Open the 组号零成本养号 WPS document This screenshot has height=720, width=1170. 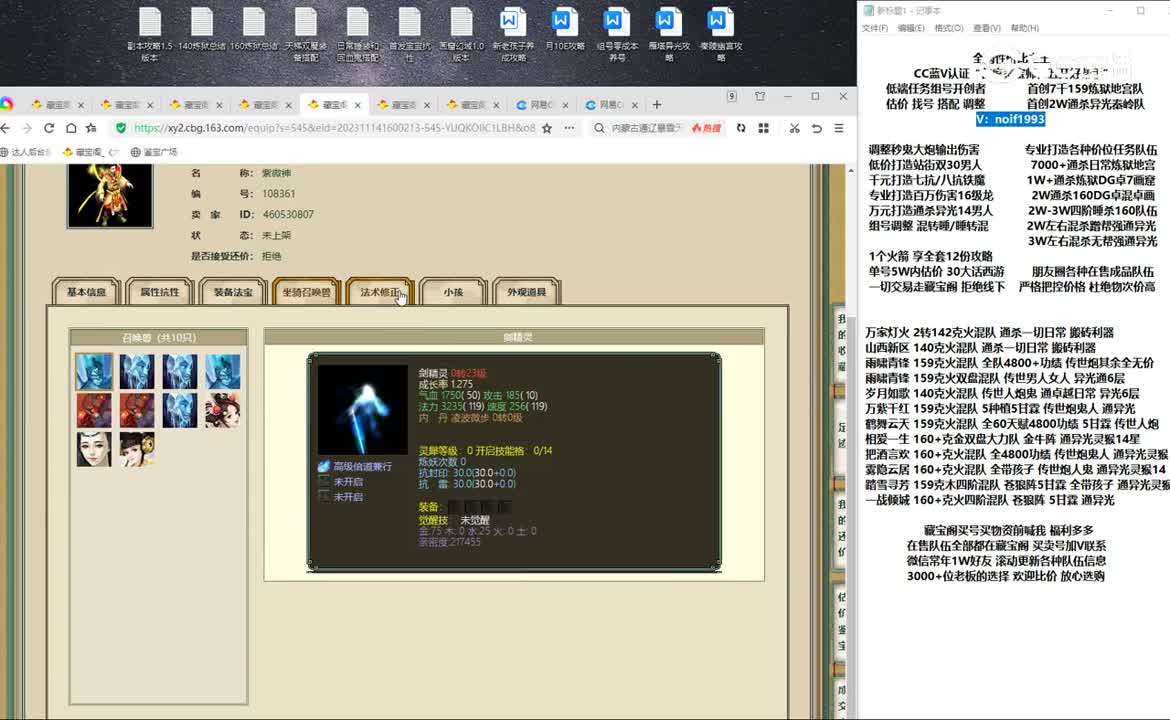click(x=617, y=34)
